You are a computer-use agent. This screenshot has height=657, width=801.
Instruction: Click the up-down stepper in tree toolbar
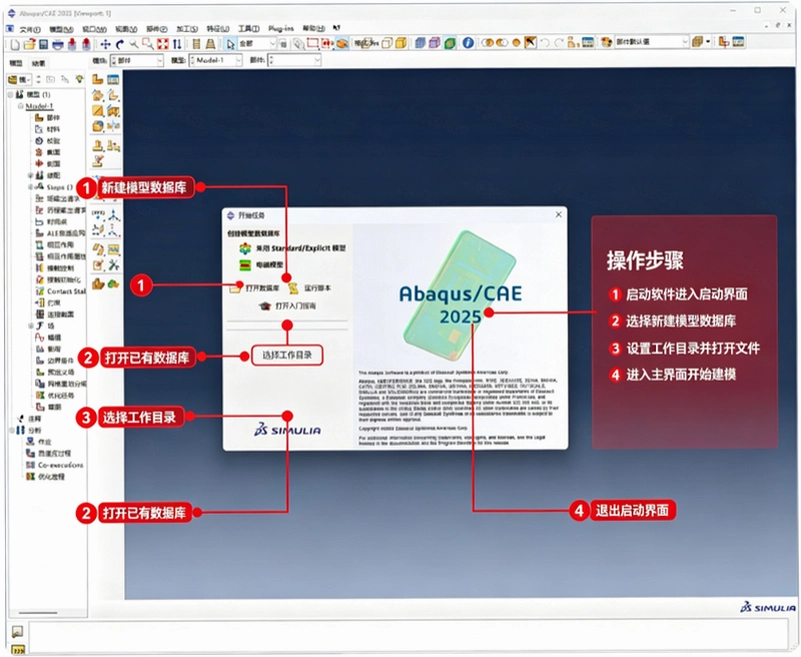[38, 79]
